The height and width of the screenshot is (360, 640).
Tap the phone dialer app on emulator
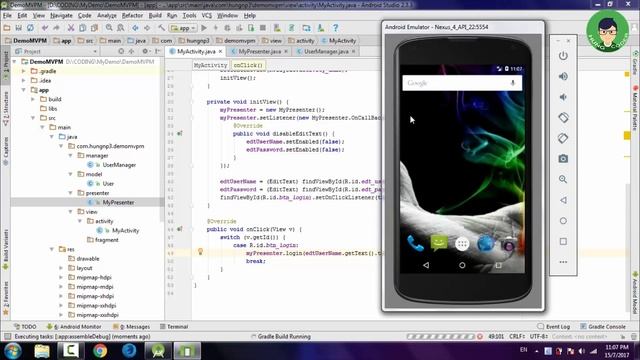[x=415, y=244]
